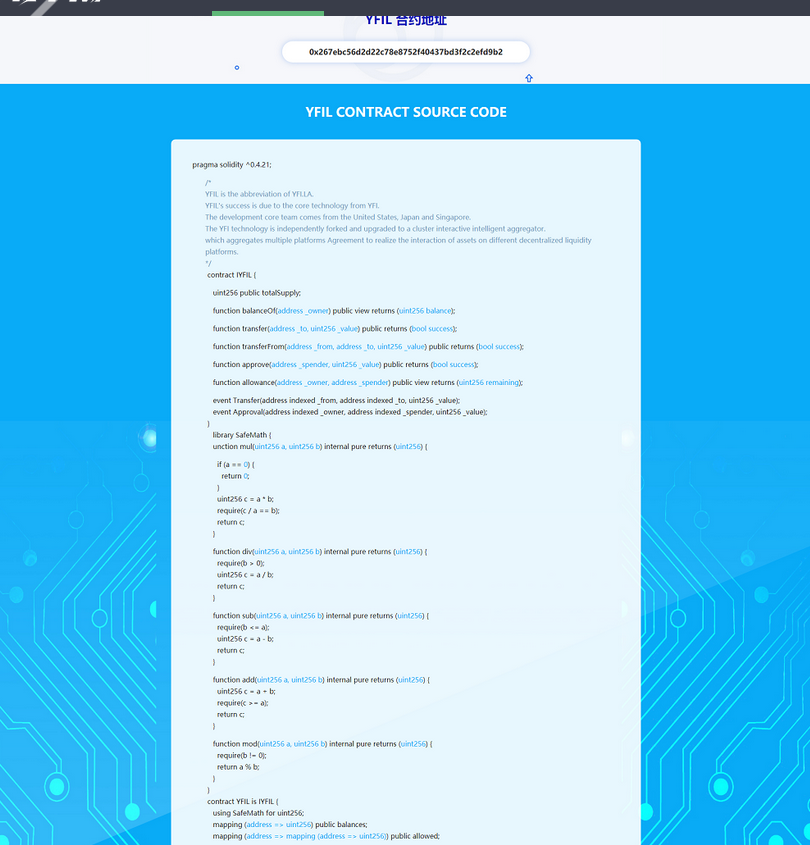Click the function mod declaration
The width and height of the screenshot is (810, 845).
click(x=321, y=744)
